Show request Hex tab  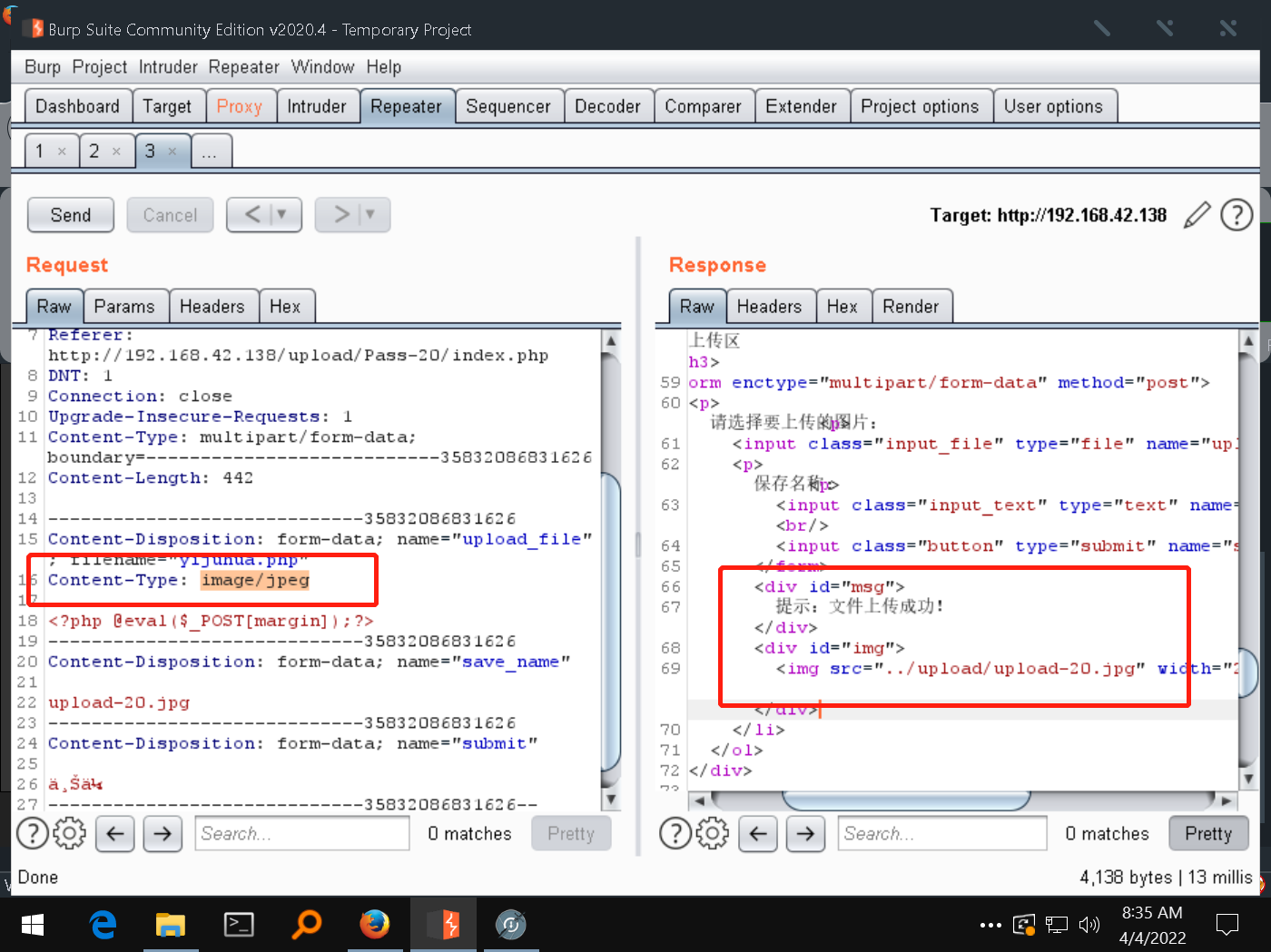pos(285,307)
